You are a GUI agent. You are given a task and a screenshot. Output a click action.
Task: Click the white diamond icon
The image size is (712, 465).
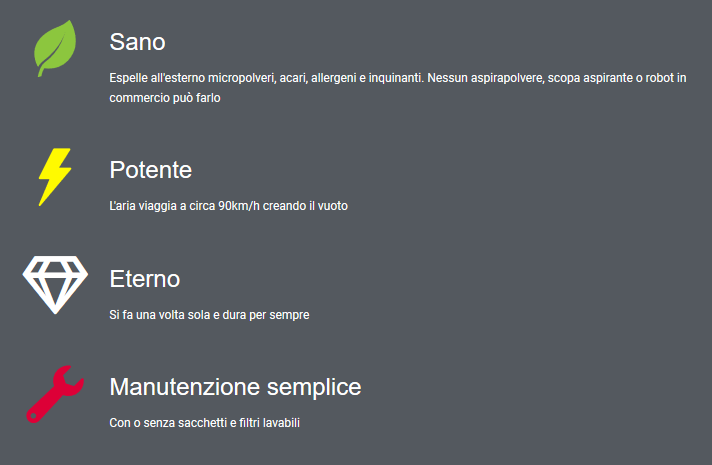(55, 285)
